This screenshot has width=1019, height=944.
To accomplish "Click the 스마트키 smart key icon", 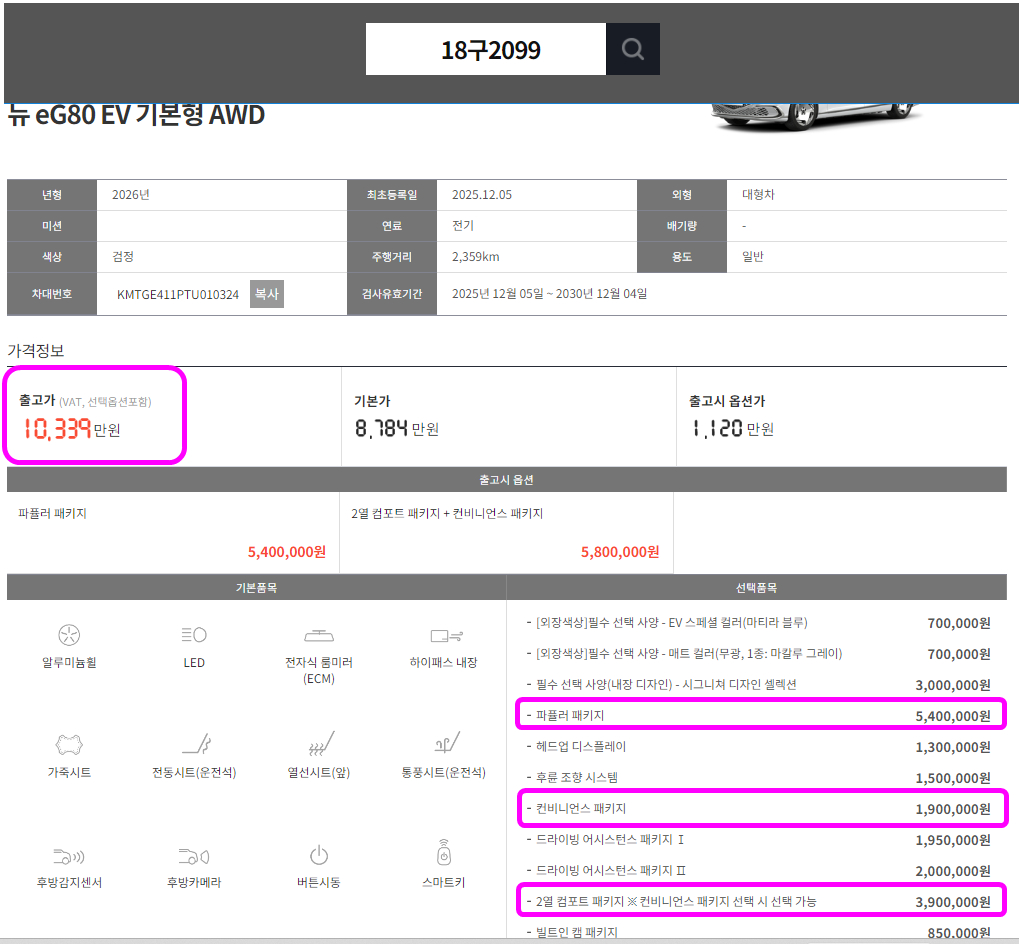I will [x=444, y=852].
